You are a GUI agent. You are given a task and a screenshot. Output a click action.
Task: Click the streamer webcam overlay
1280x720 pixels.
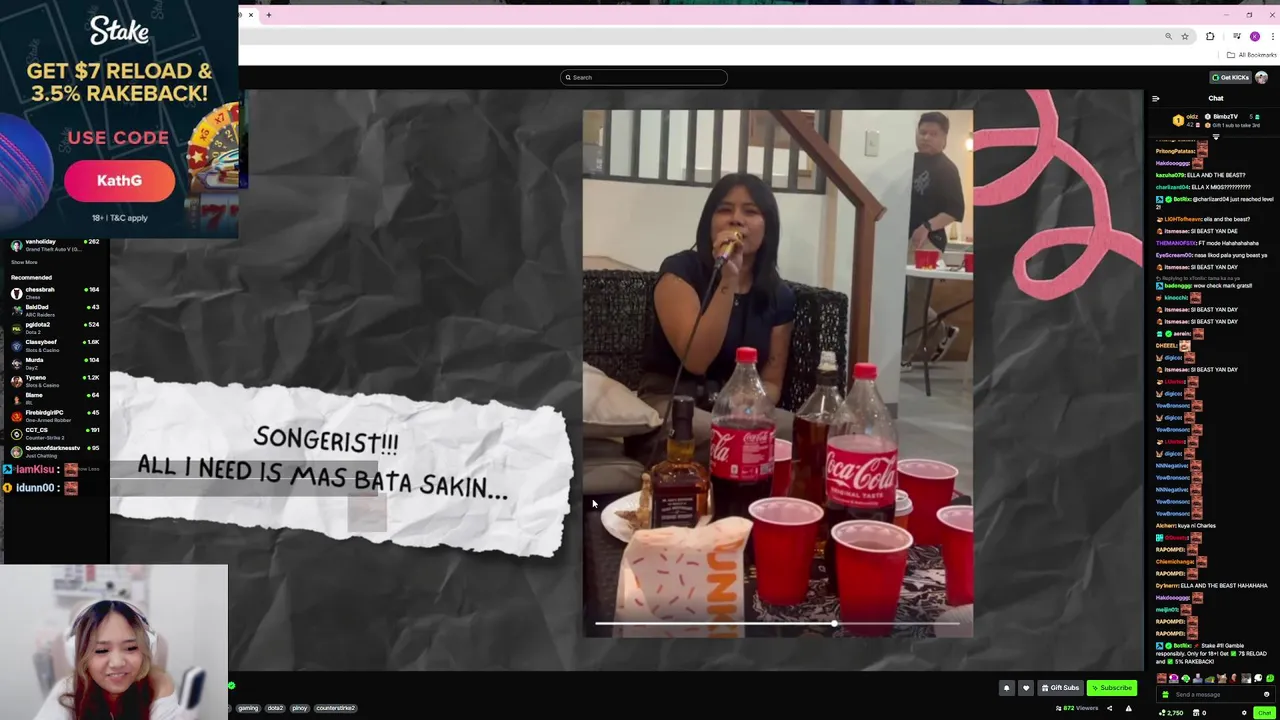114,642
